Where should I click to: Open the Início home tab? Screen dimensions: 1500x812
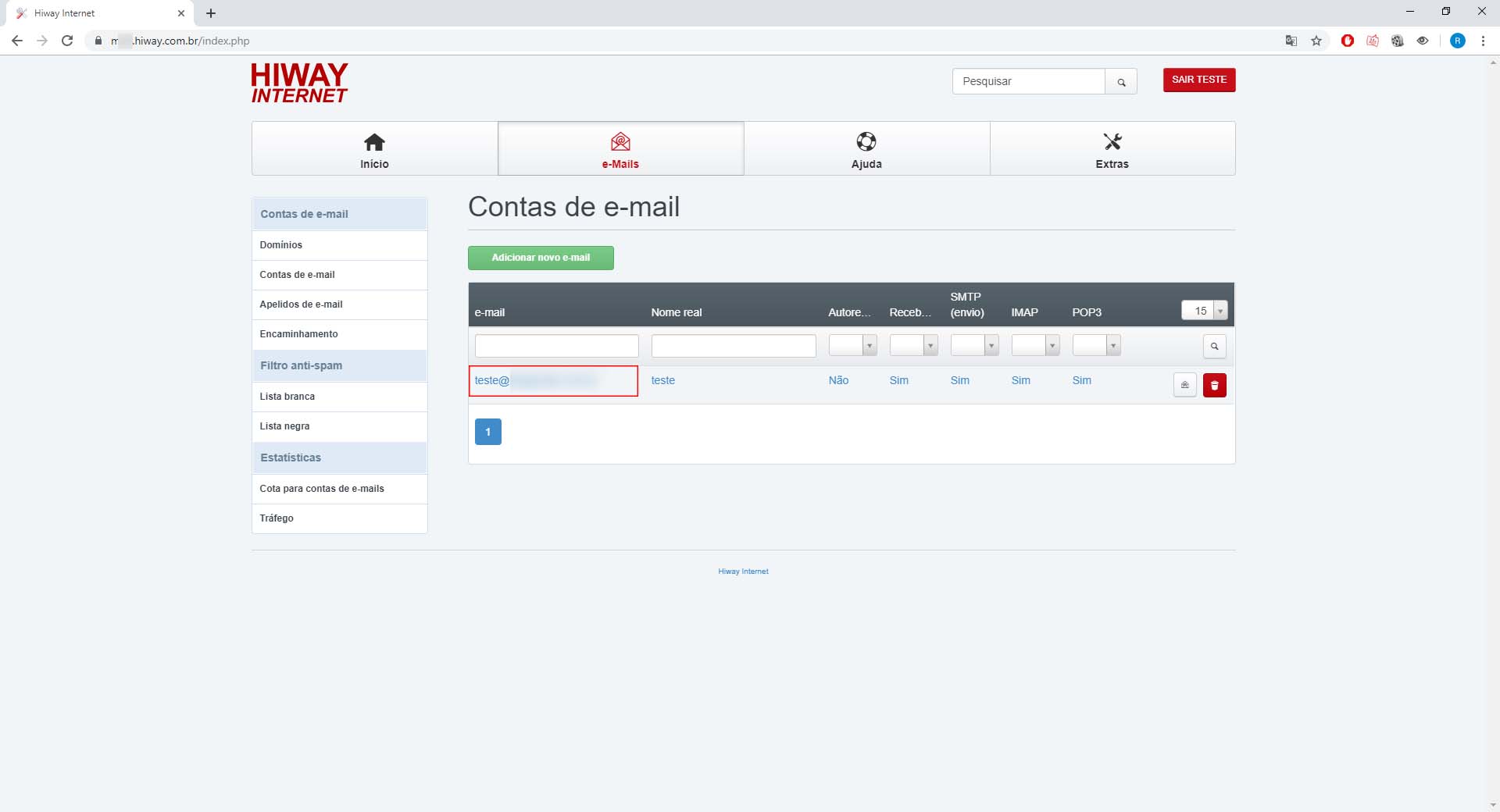click(374, 148)
